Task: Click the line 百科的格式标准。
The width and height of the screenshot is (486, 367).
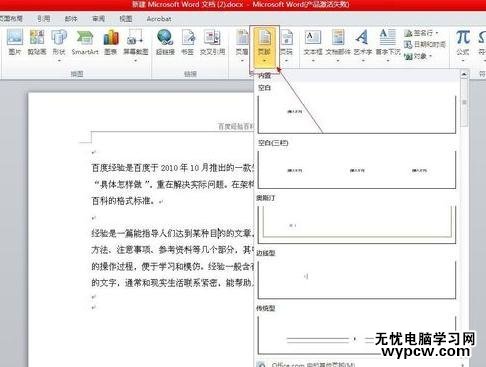Action: pos(123,201)
